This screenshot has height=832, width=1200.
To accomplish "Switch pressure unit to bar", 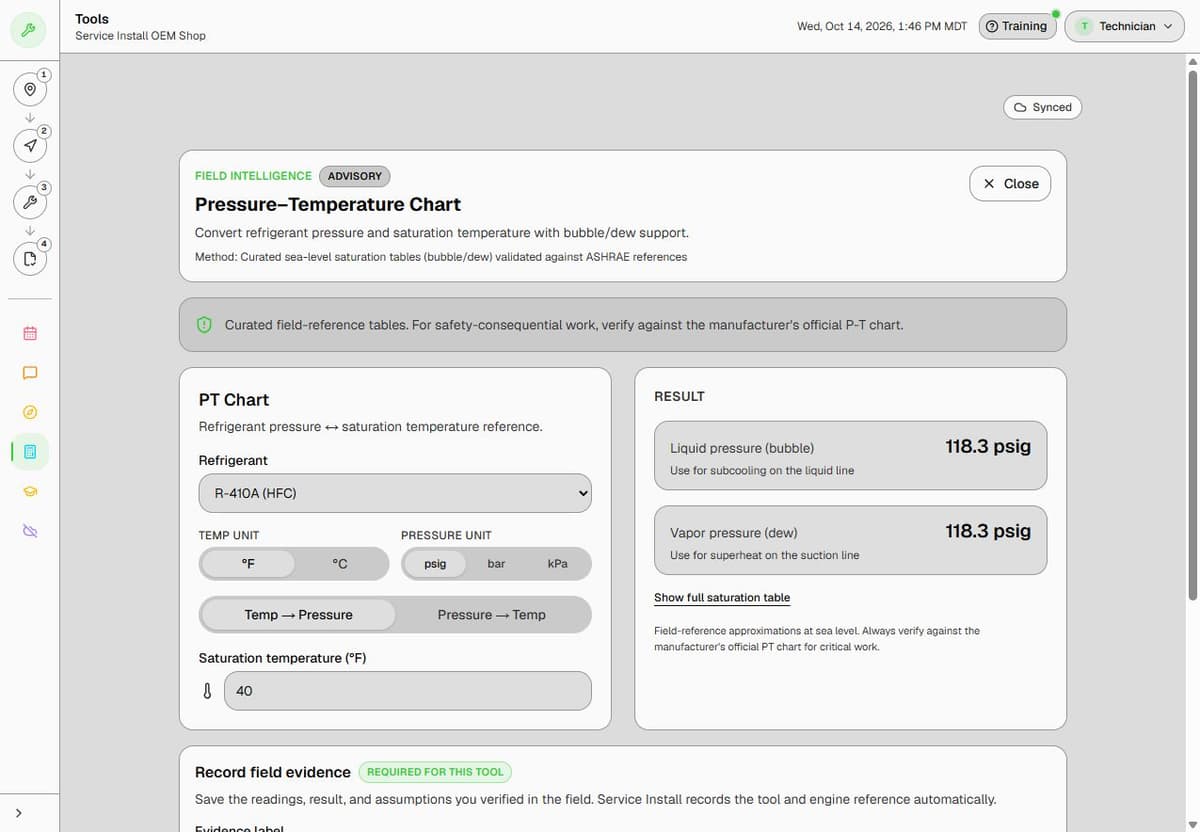I will click(x=496, y=564).
